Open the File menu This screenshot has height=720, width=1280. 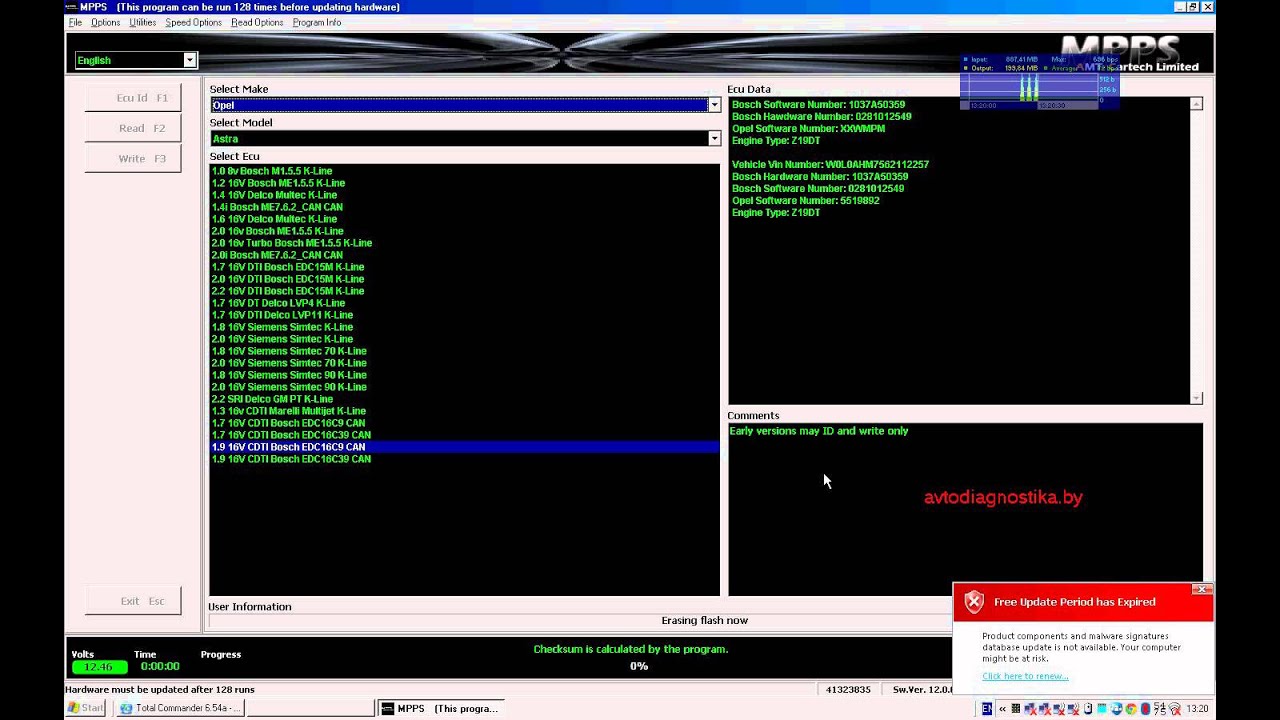coord(75,22)
